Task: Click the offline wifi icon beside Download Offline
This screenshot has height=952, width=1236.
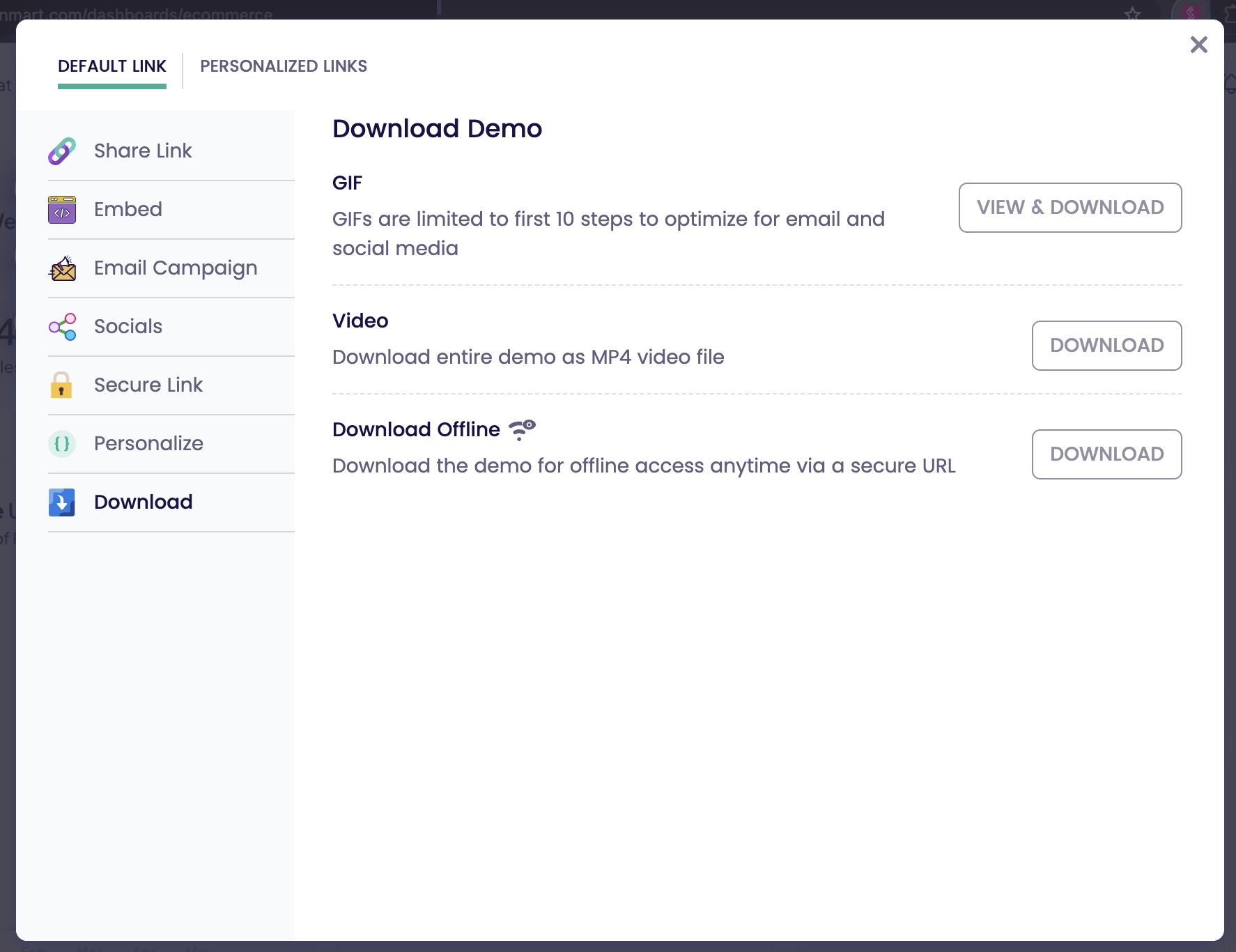Action: 522,430
